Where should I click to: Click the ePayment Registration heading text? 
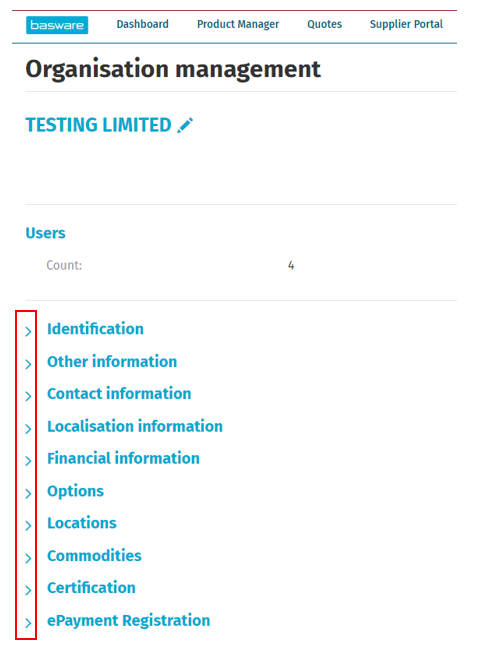(128, 621)
